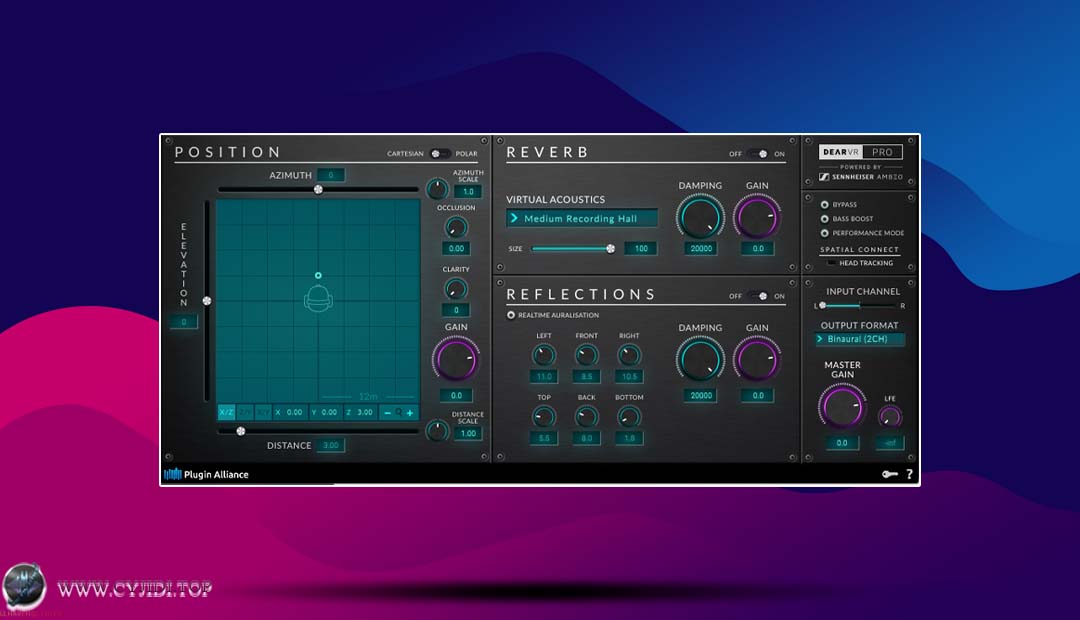The height and width of the screenshot is (620, 1080).
Task: Click the Clarity value field
Action: coord(456,310)
